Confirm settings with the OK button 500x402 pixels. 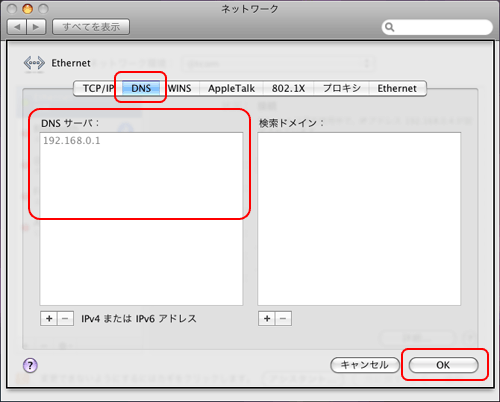tap(443, 365)
